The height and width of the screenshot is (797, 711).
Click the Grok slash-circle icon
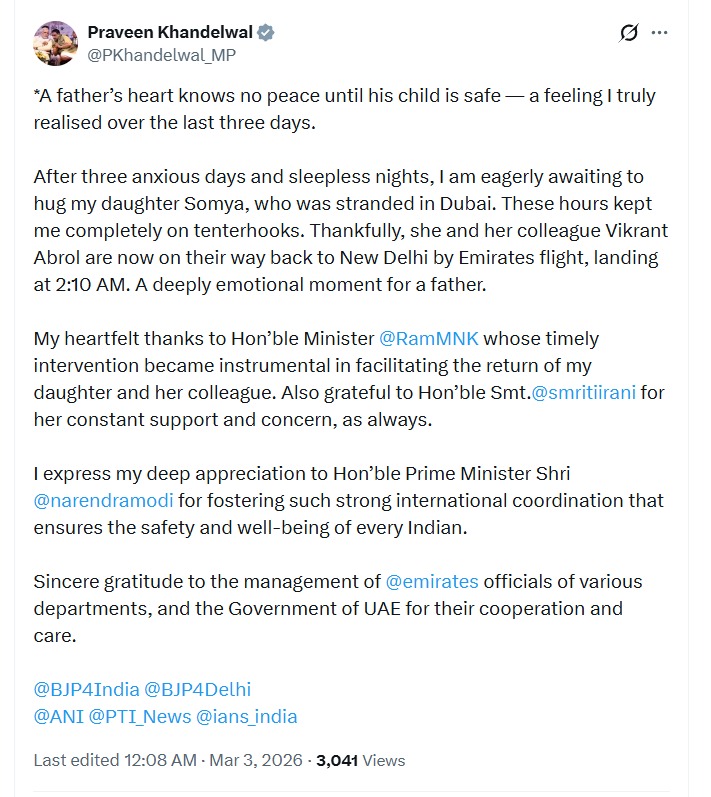(628, 33)
